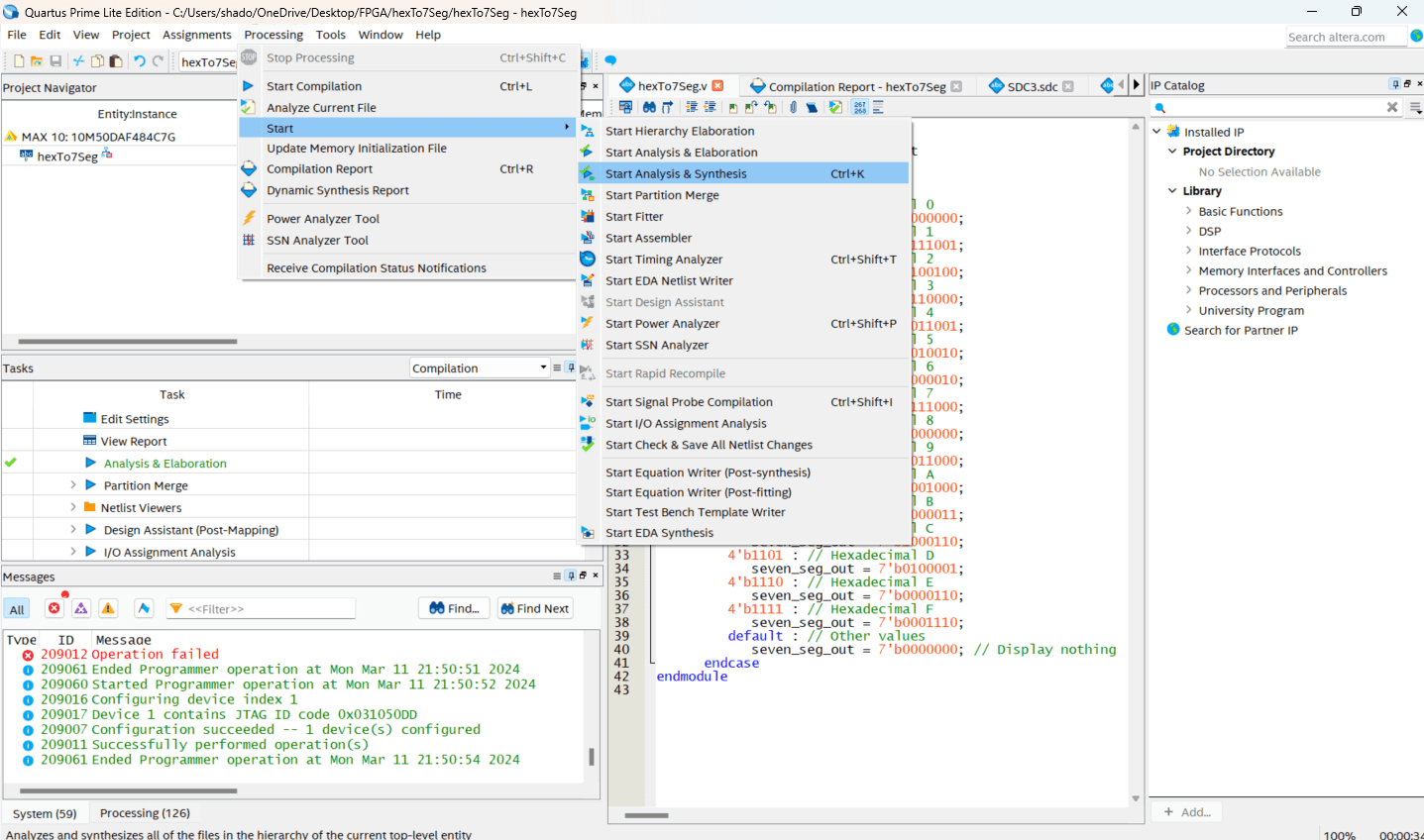This screenshot has width=1424, height=840.
Task: Click the Search altera.com field
Action: [1346, 37]
